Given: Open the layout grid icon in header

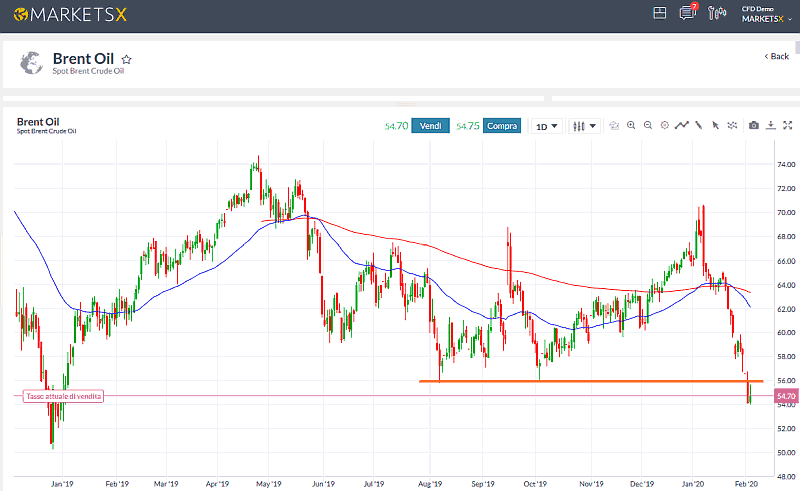Looking at the screenshot, I should [659, 13].
